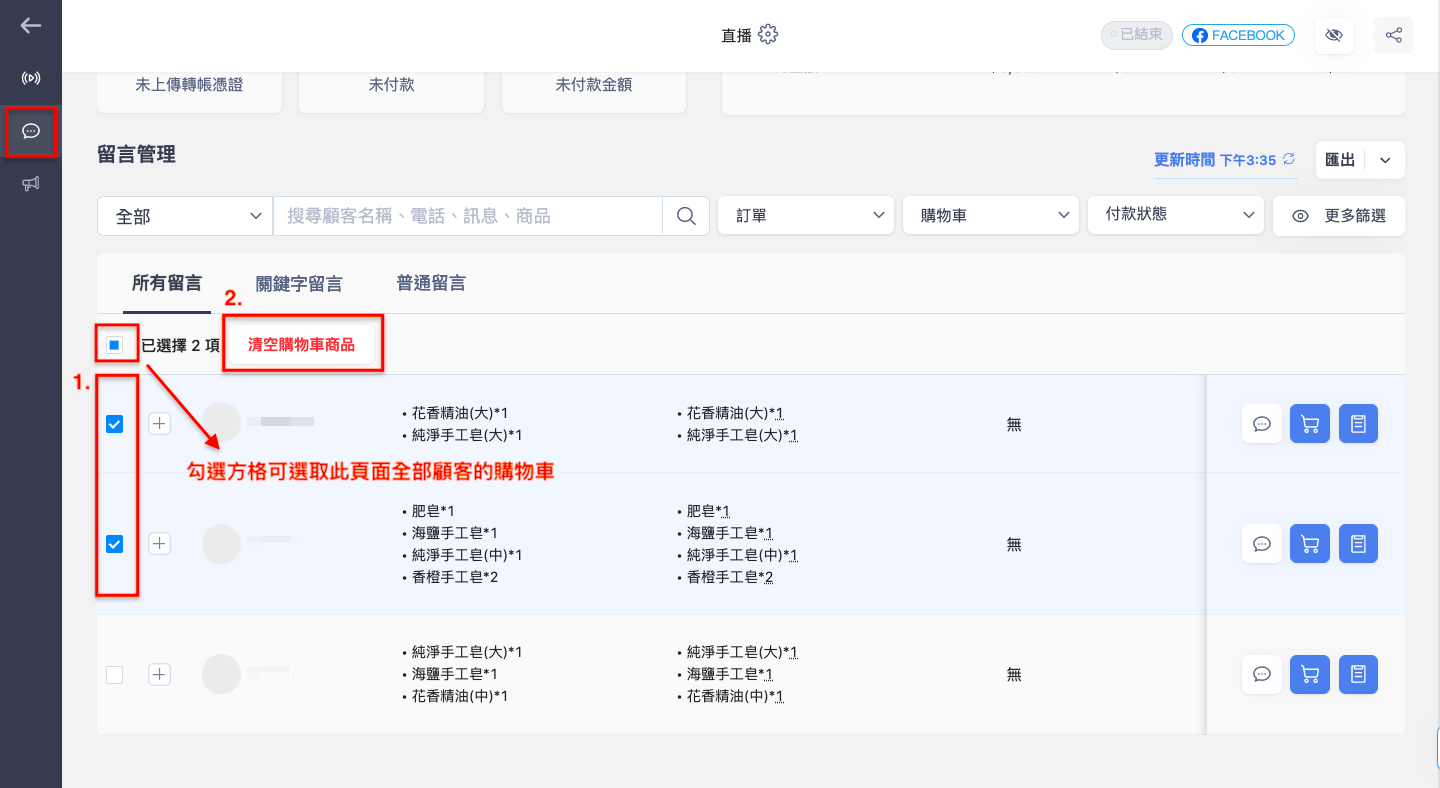This screenshot has height=788, width=1440.
Task: Open message bubble for the third customer
Action: pos(1262,674)
